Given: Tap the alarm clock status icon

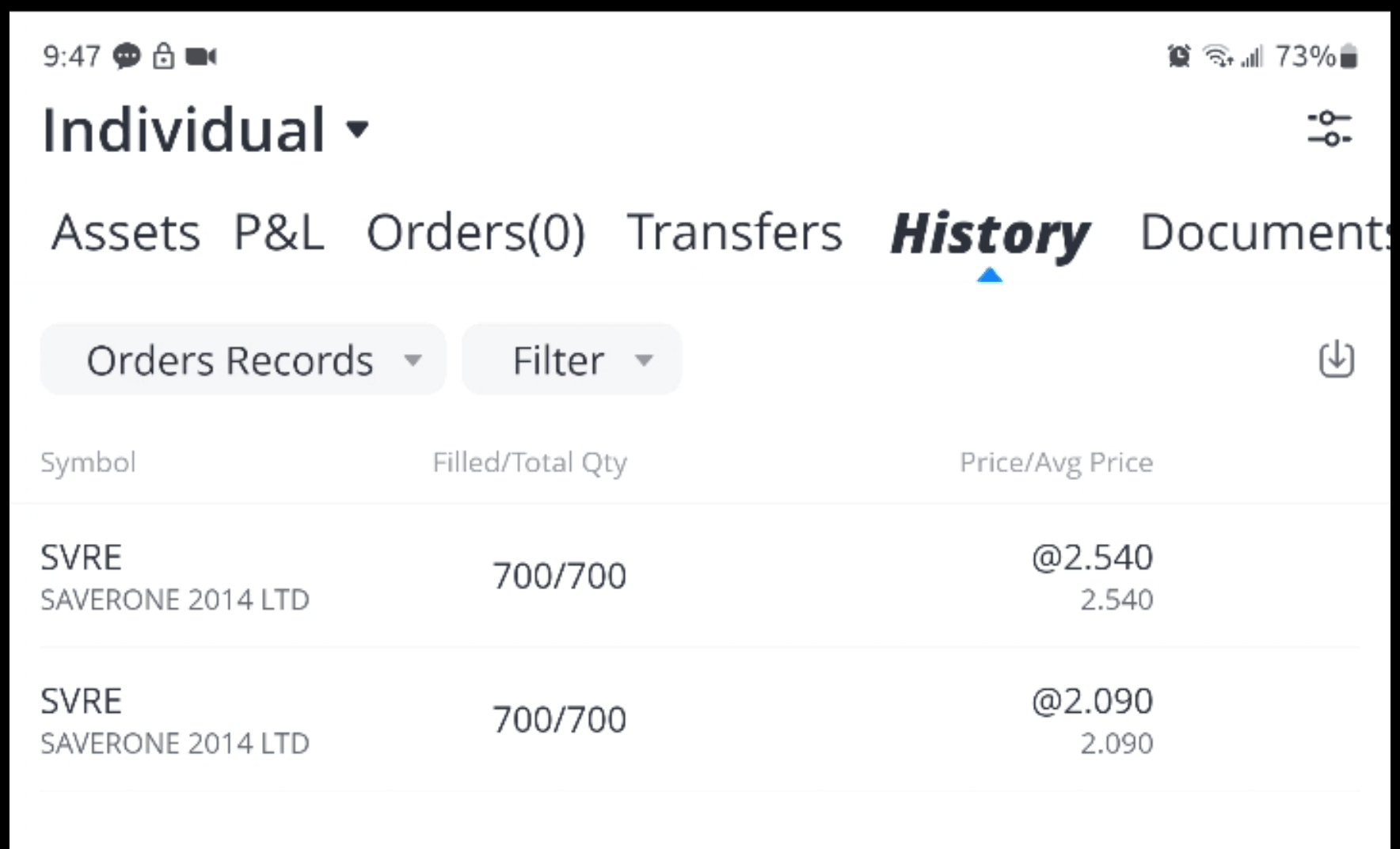Looking at the screenshot, I should [1178, 57].
